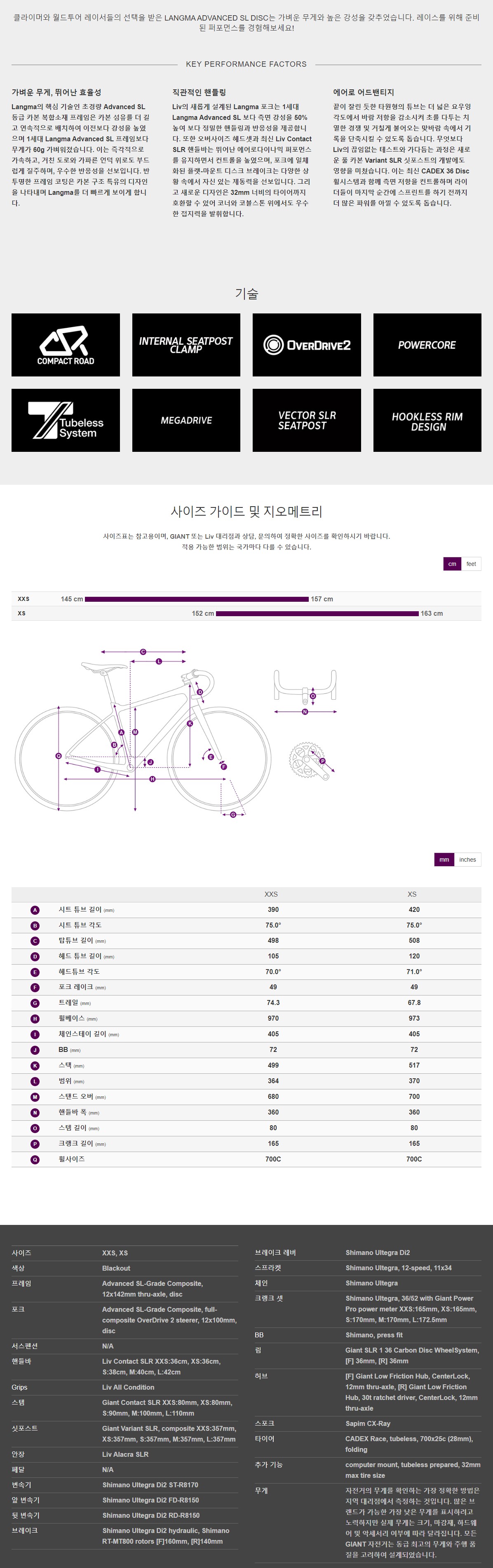Click the handlebar width diagram
The height and width of the screenshot is (1568, 493).
305,692
